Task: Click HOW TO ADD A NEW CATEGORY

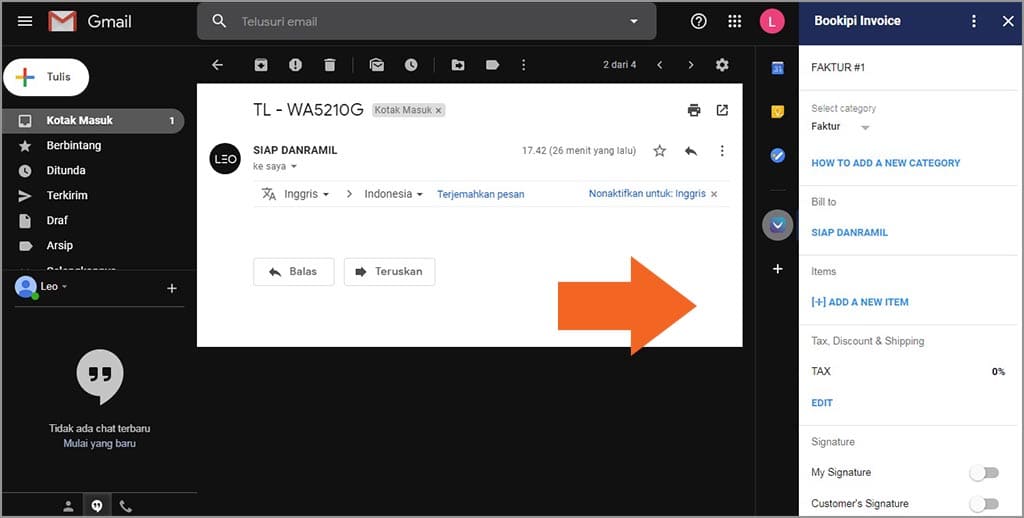Action: [886, 163]
